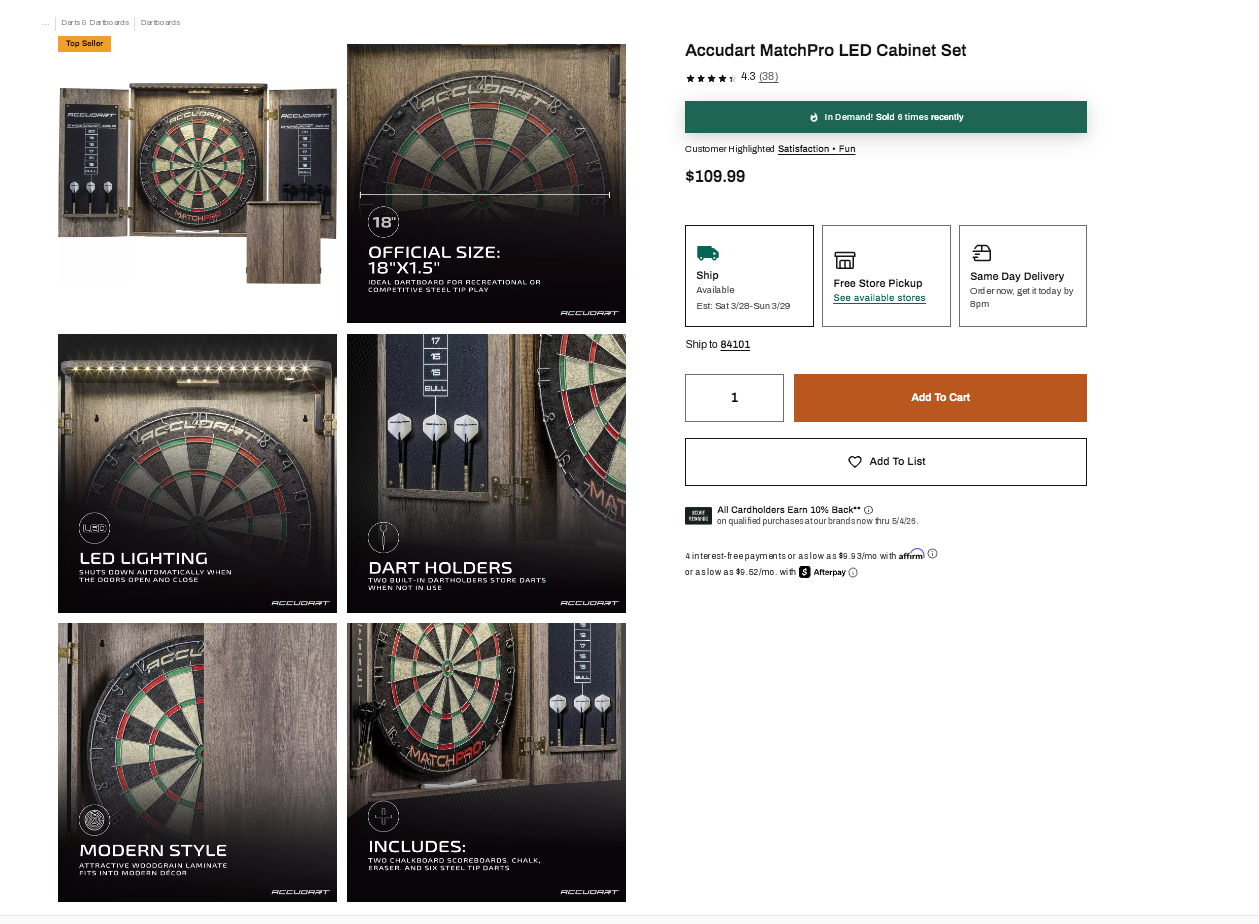Click the store pickup storefront icon
This screenshot has width=1259, height=924.
[845, 260]
